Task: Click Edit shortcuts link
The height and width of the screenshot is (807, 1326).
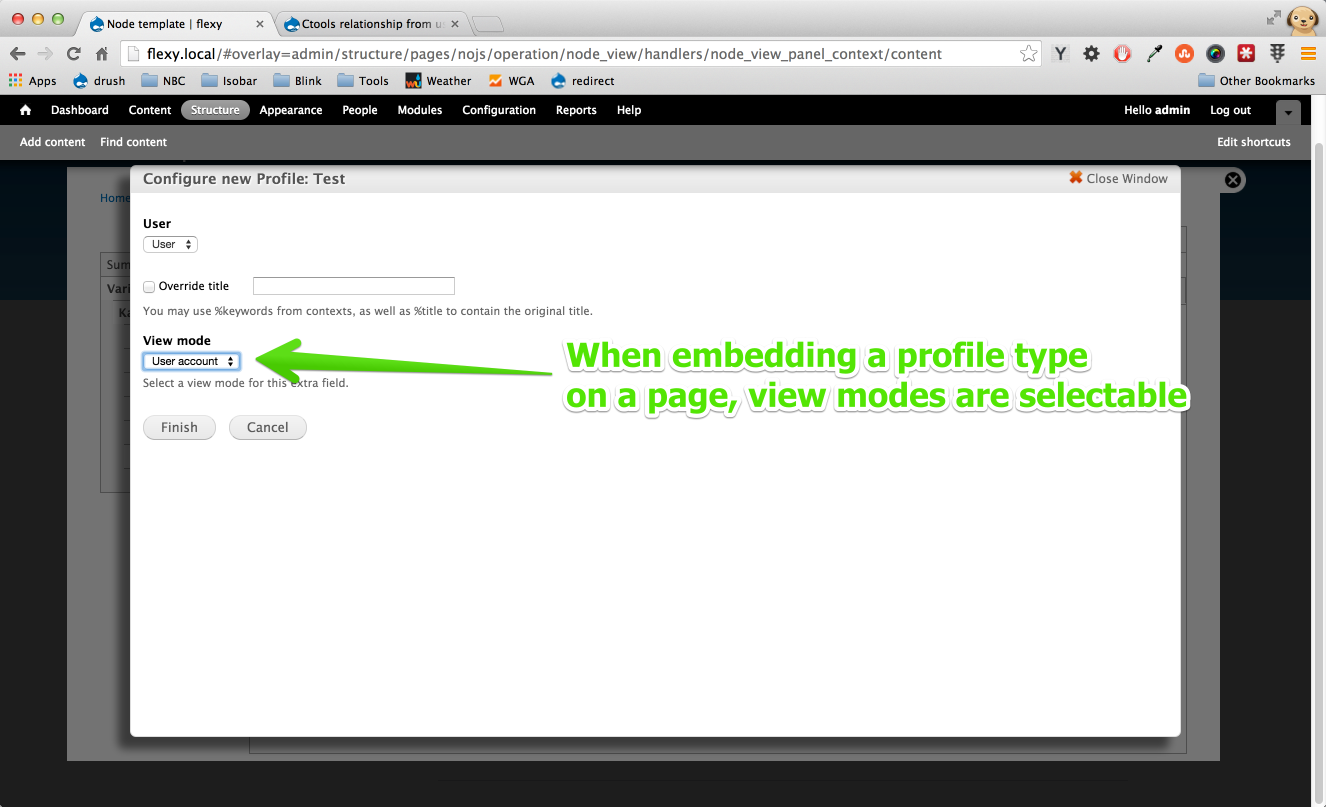Action: [1254, 142]
